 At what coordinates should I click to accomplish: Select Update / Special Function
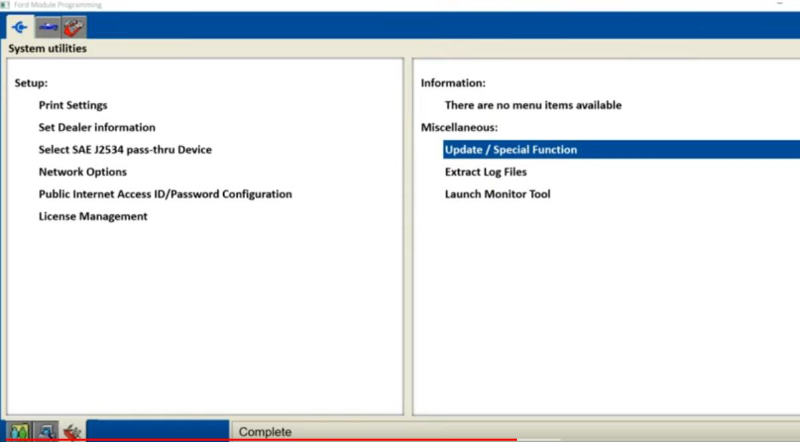coord(621,150)
